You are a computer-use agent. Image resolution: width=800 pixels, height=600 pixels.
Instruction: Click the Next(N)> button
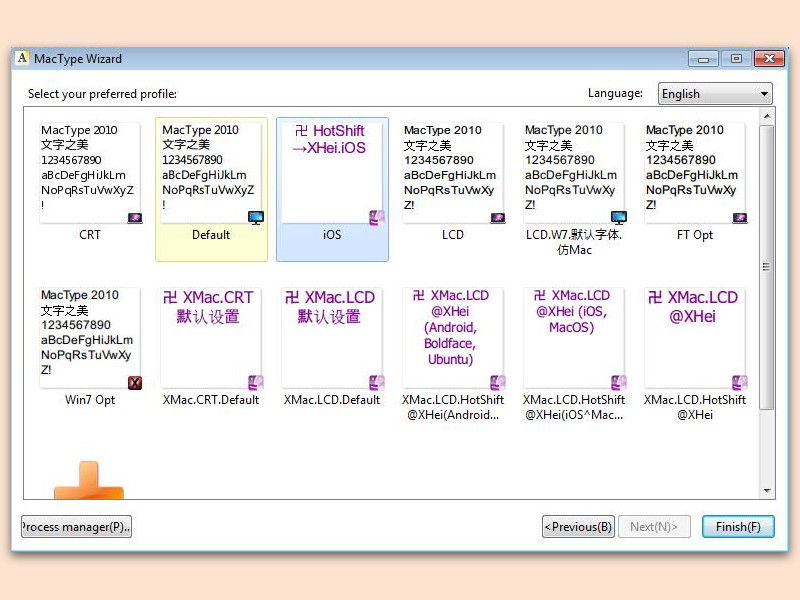click(x=654, y=527)
